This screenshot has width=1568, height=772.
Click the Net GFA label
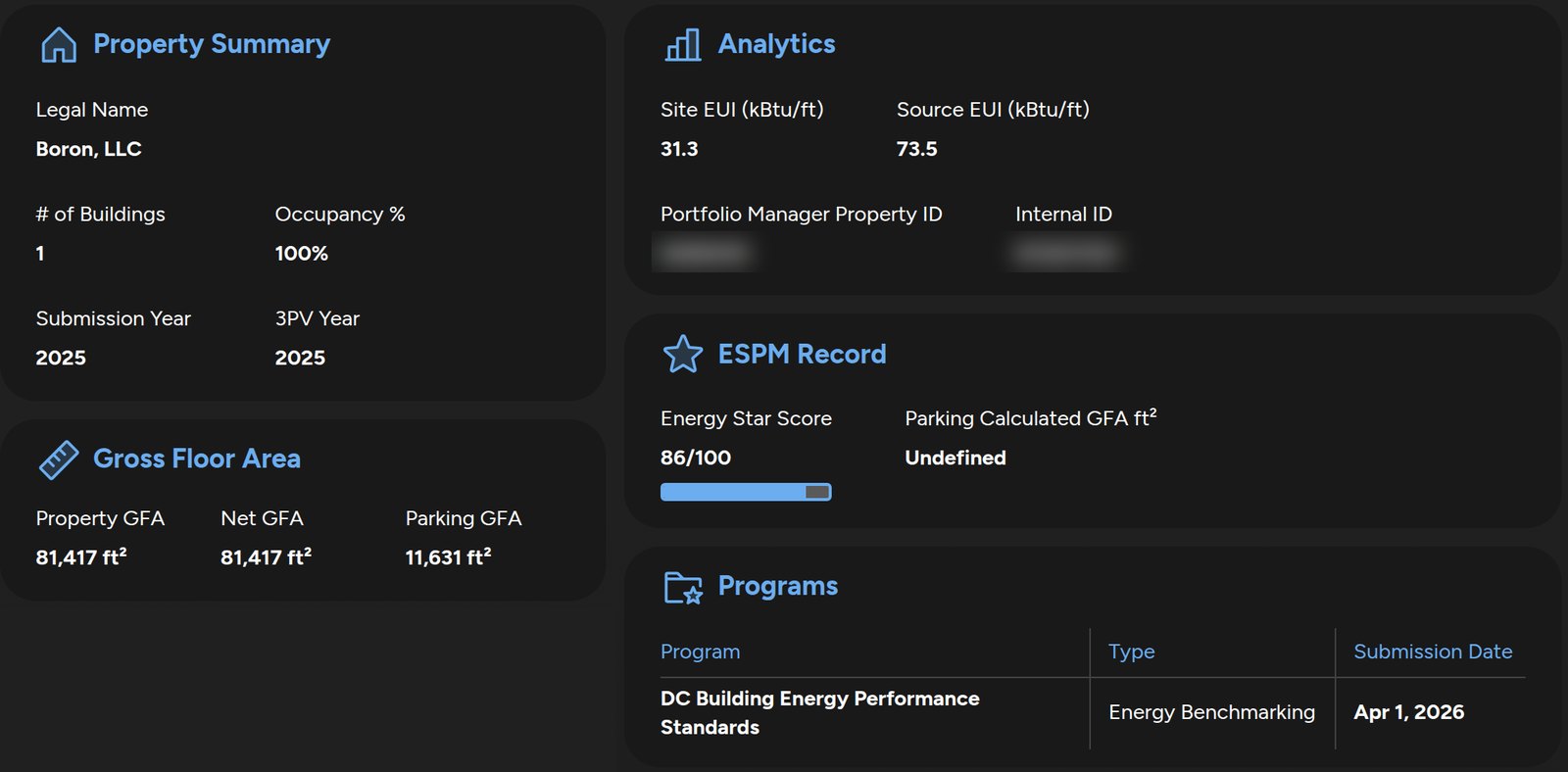tap(263, 518)
